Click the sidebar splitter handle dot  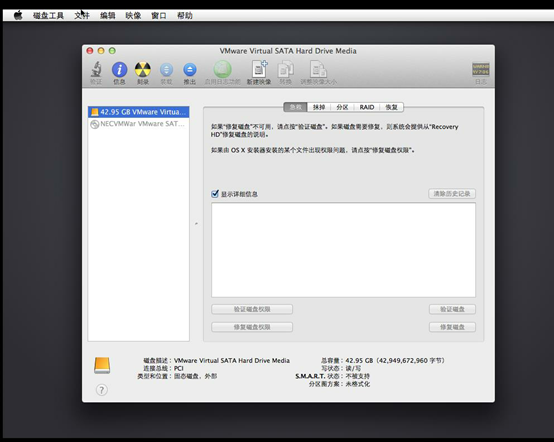coord(196,224)
